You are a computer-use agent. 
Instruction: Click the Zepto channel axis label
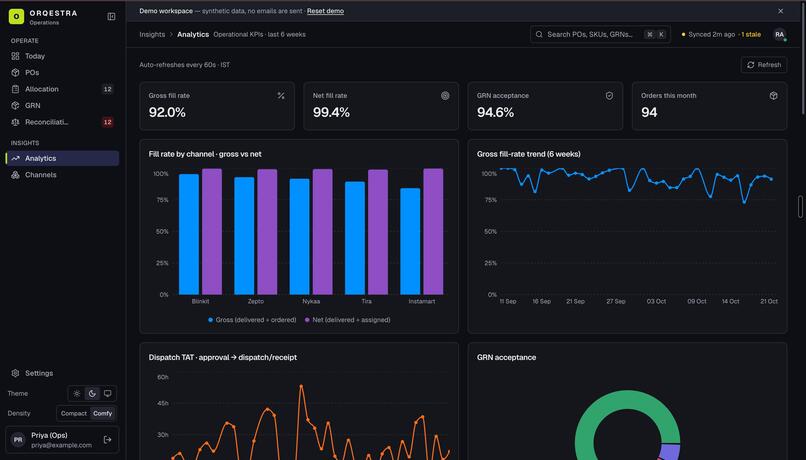click(255, 301)
